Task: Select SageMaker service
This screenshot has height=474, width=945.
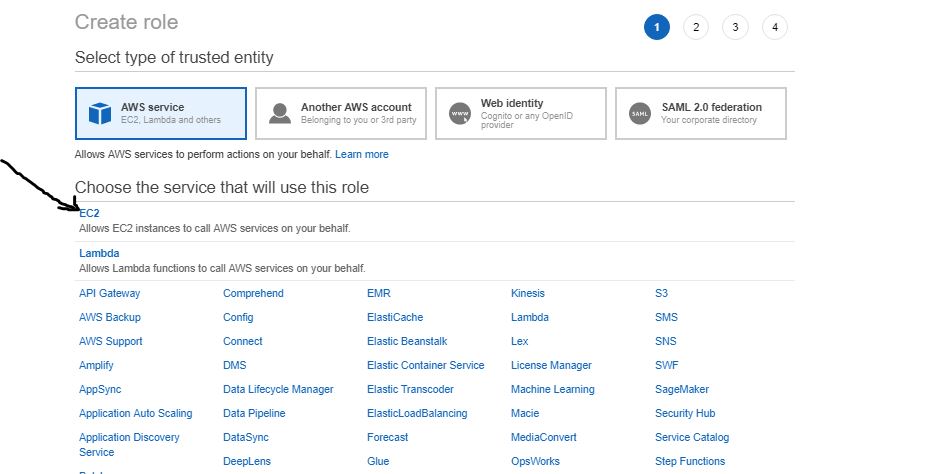Action: [x=682, y=390]
